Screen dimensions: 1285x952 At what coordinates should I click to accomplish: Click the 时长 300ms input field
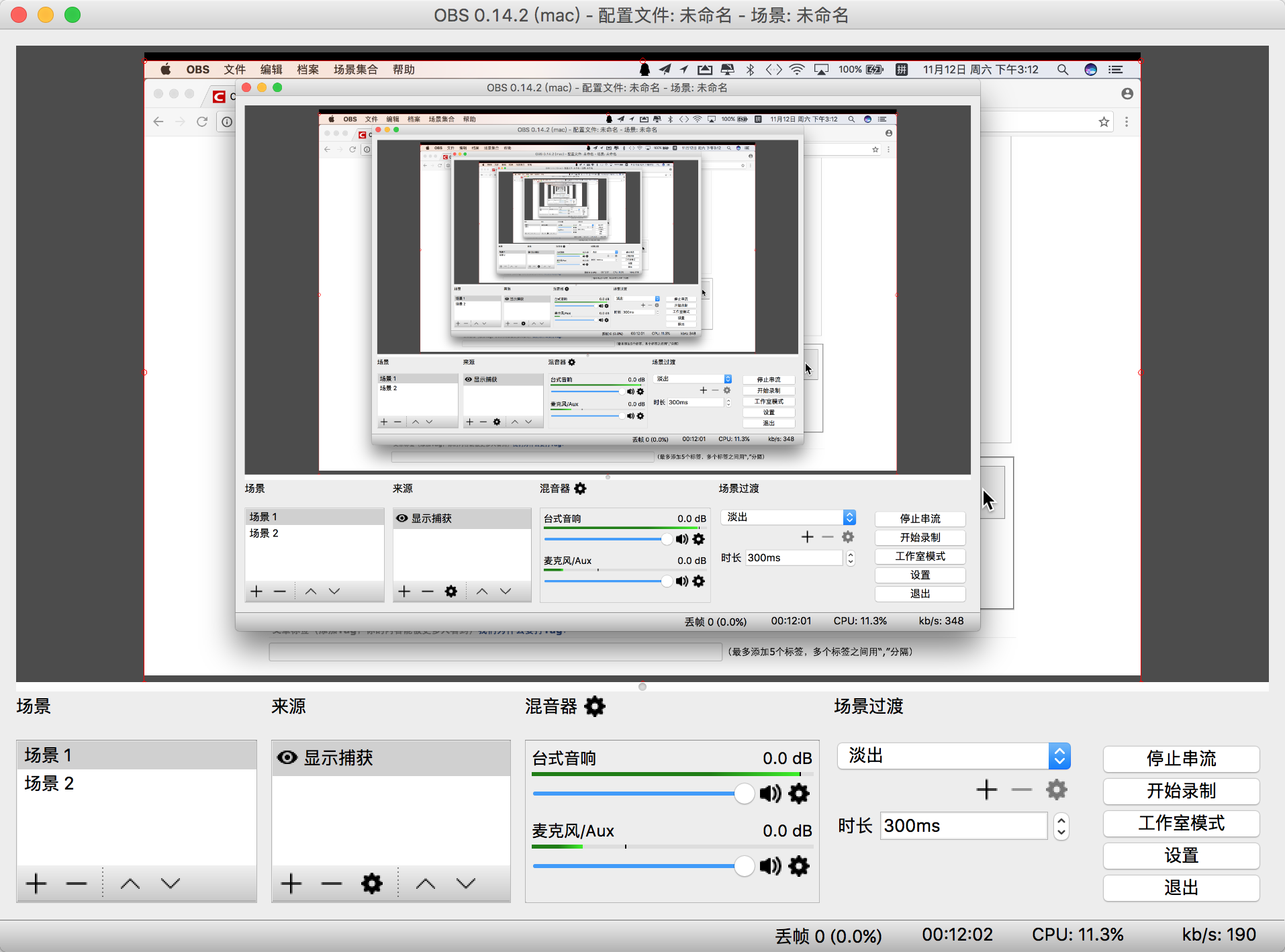[x=963, y=826]
